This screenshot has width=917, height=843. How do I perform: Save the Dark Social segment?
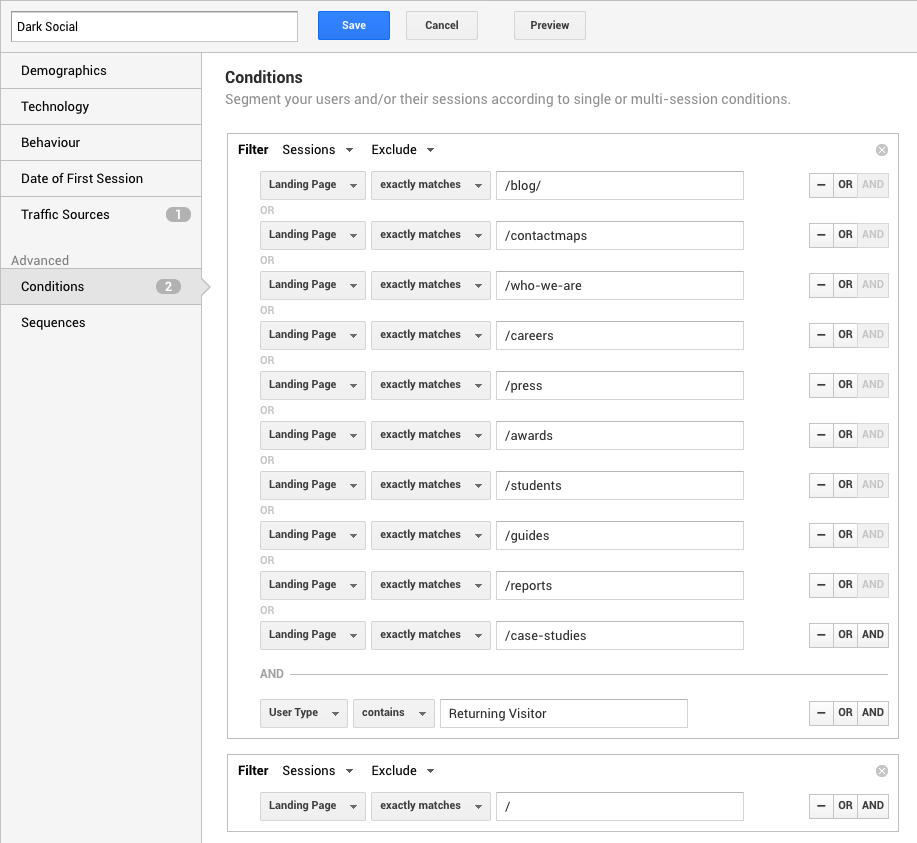coord(353,26)
